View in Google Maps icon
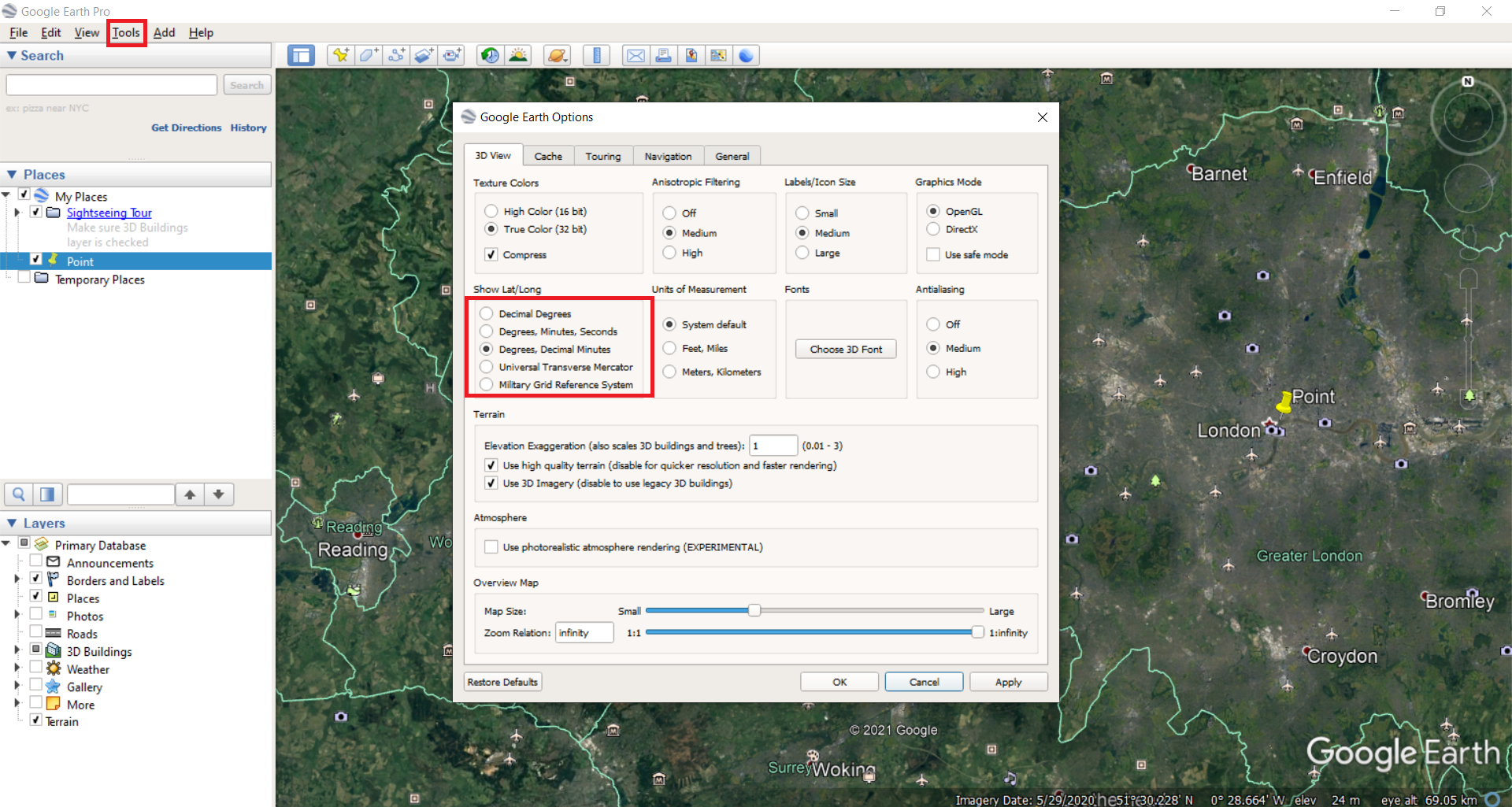 pos(718,56)
